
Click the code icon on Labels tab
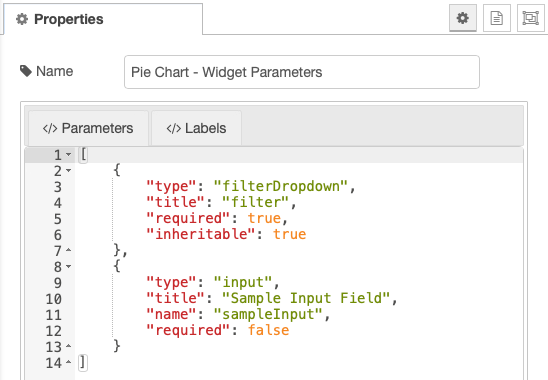[173, 128]
